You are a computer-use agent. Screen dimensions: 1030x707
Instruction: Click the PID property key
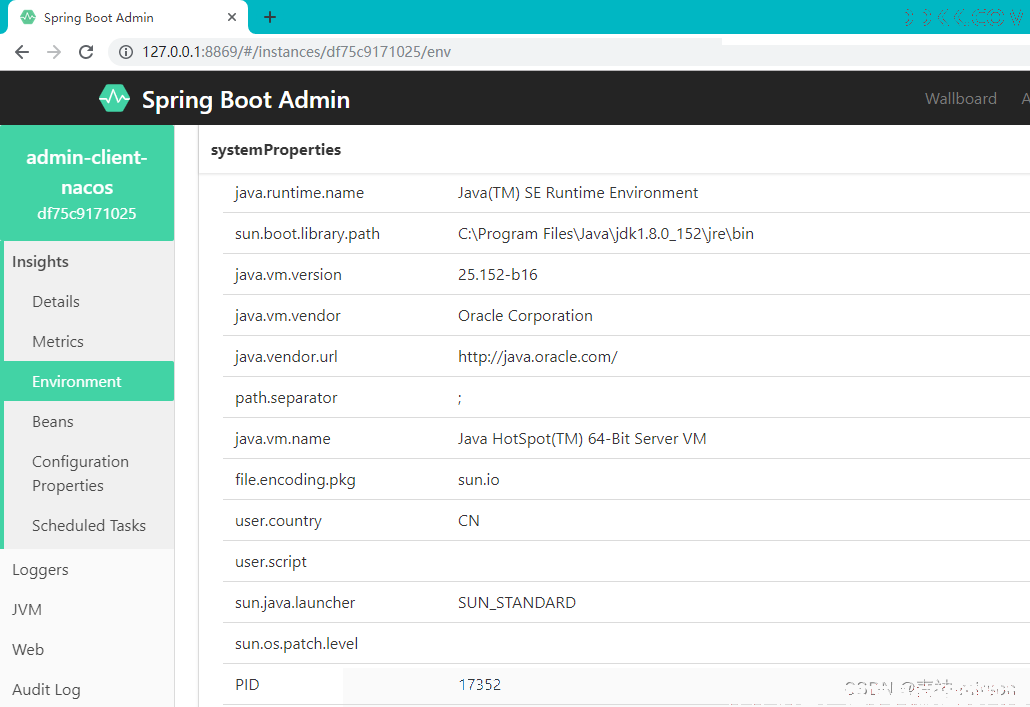click(247, 685)
